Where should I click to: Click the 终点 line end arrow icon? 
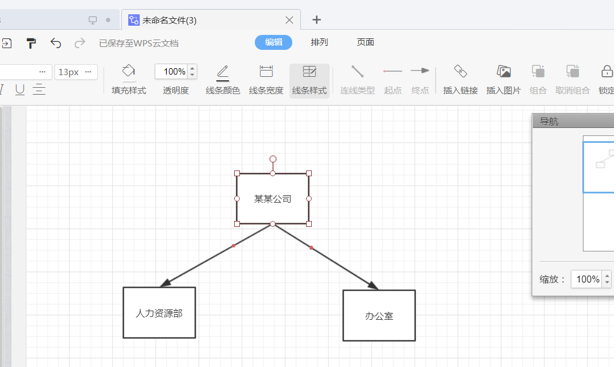[x=420, y=71]
